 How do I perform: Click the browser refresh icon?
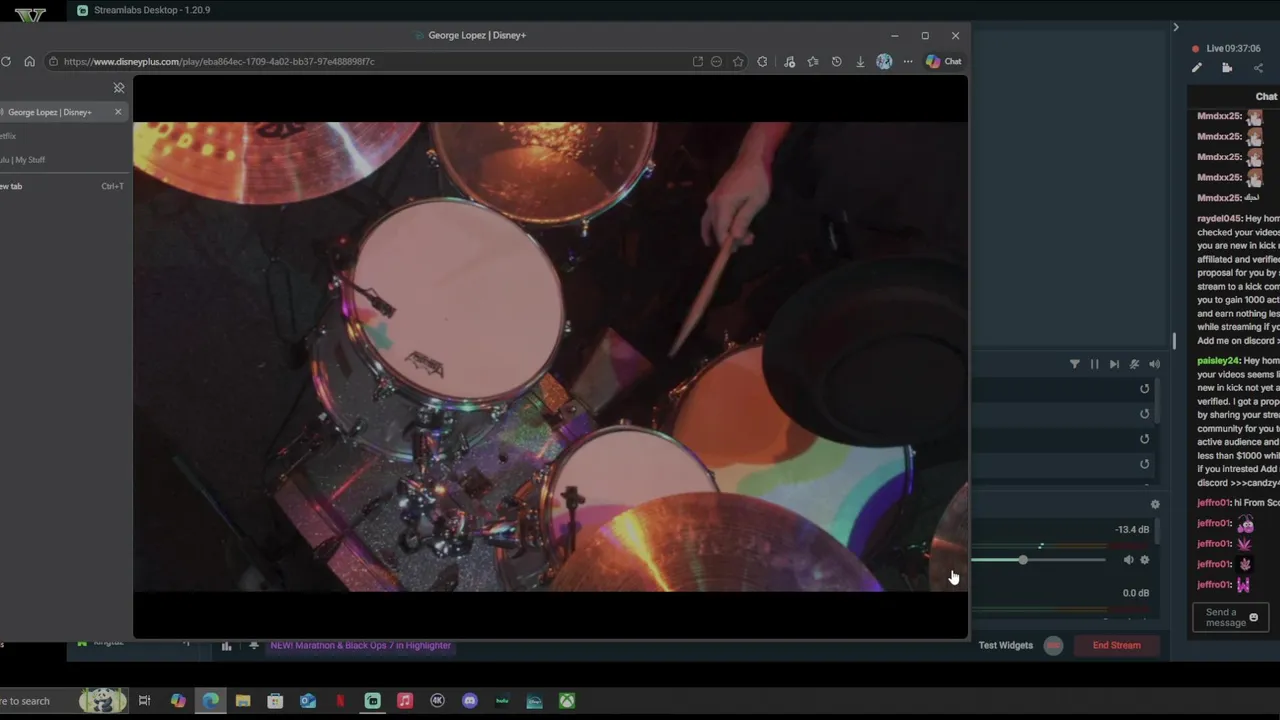pyautogui.click(x=6, y=61)
